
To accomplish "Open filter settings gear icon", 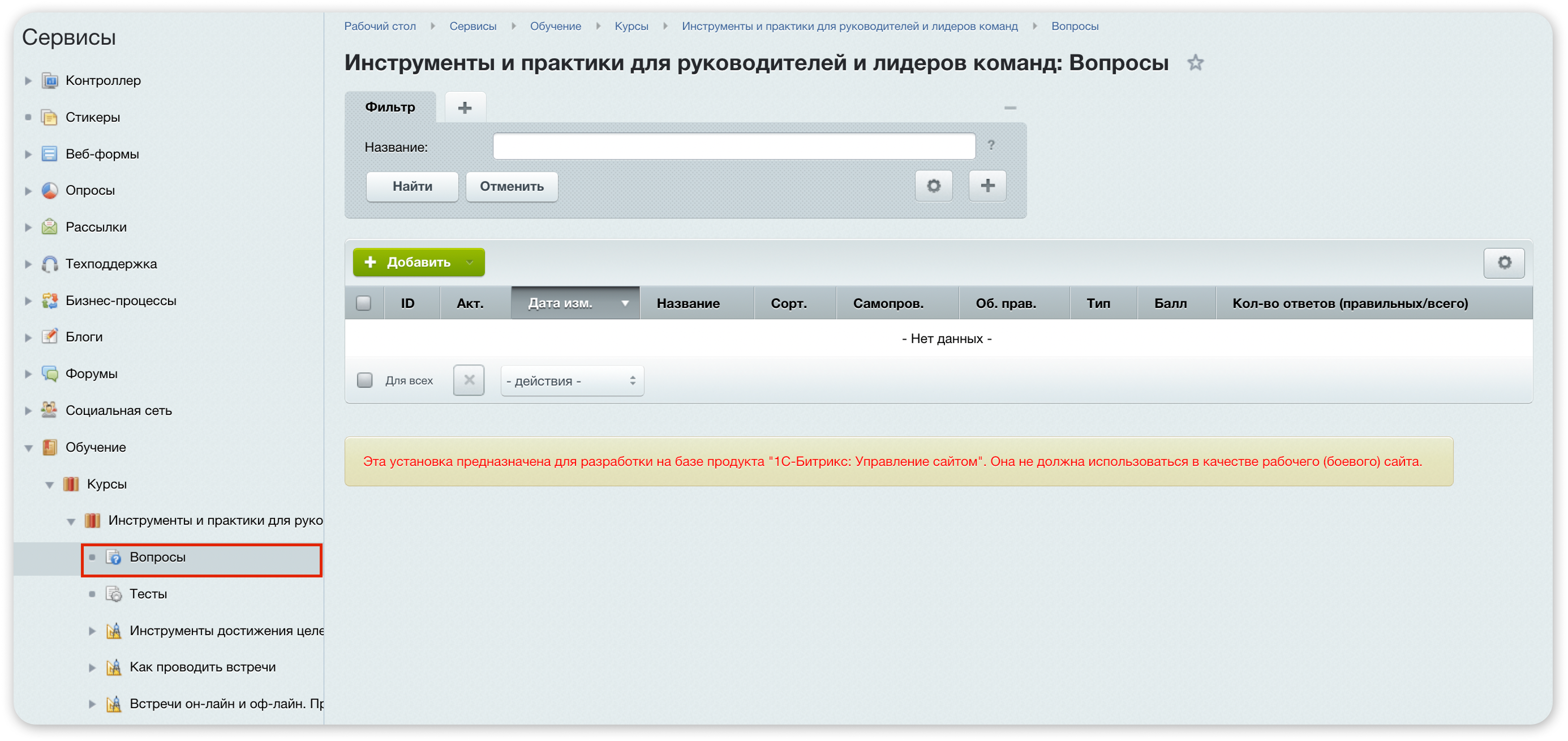I will pyautogui.click(x=934, y=186).
